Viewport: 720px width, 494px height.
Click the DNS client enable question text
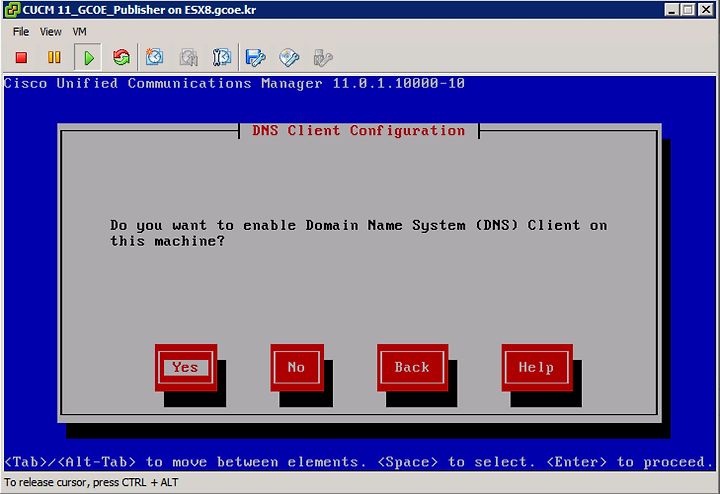click(359, 233)
